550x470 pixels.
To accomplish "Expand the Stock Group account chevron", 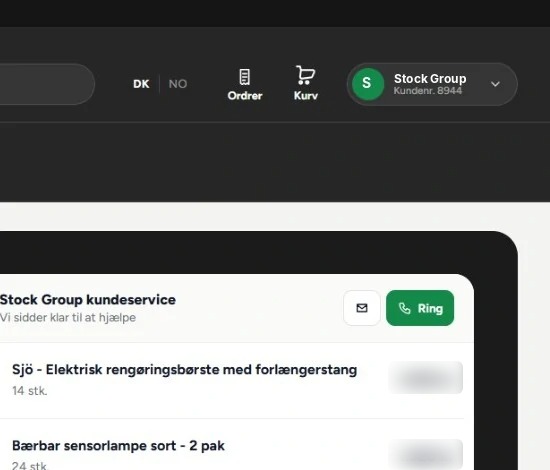I will 495,84.
